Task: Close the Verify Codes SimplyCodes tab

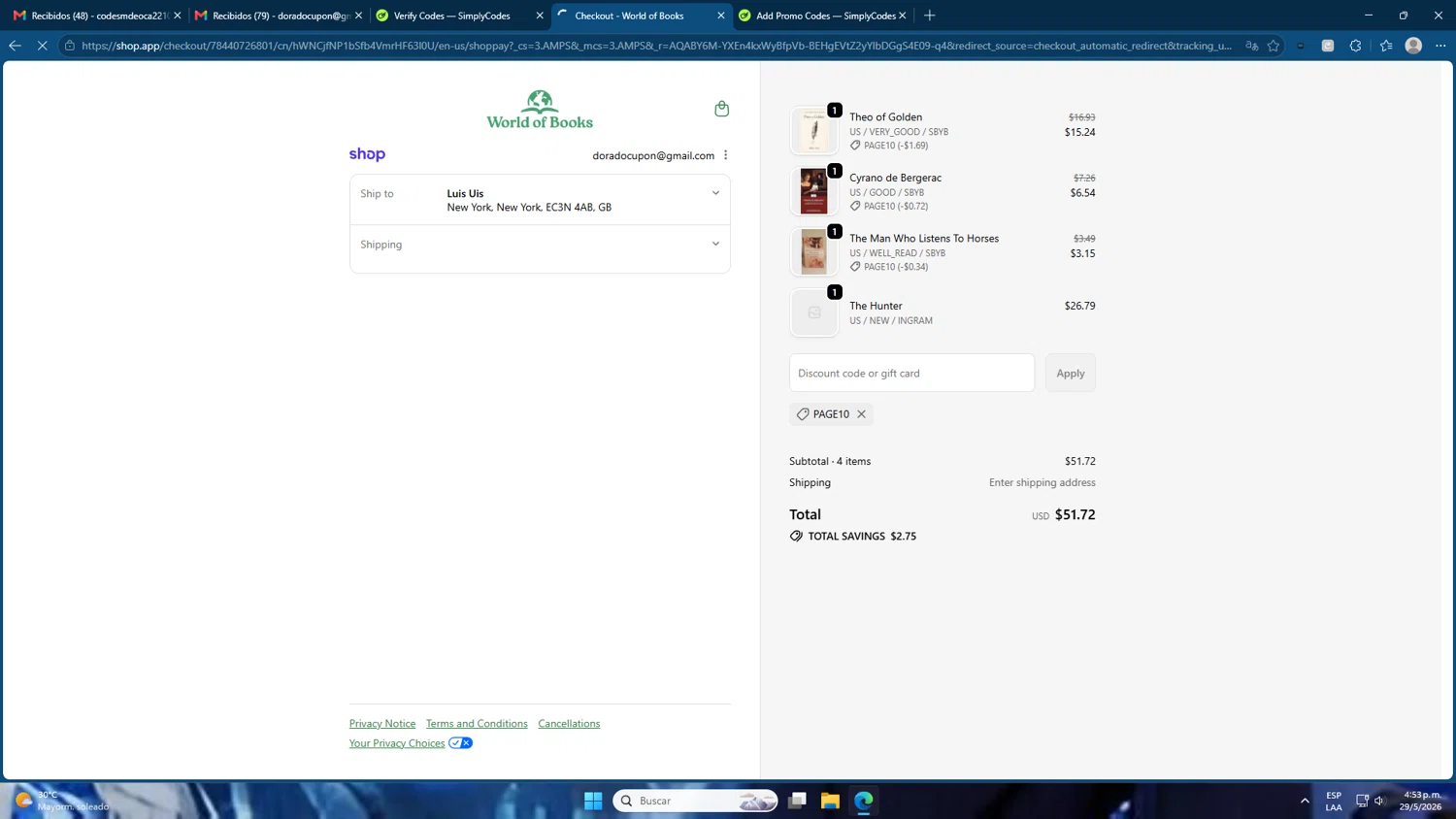Action: click(540, 16)
